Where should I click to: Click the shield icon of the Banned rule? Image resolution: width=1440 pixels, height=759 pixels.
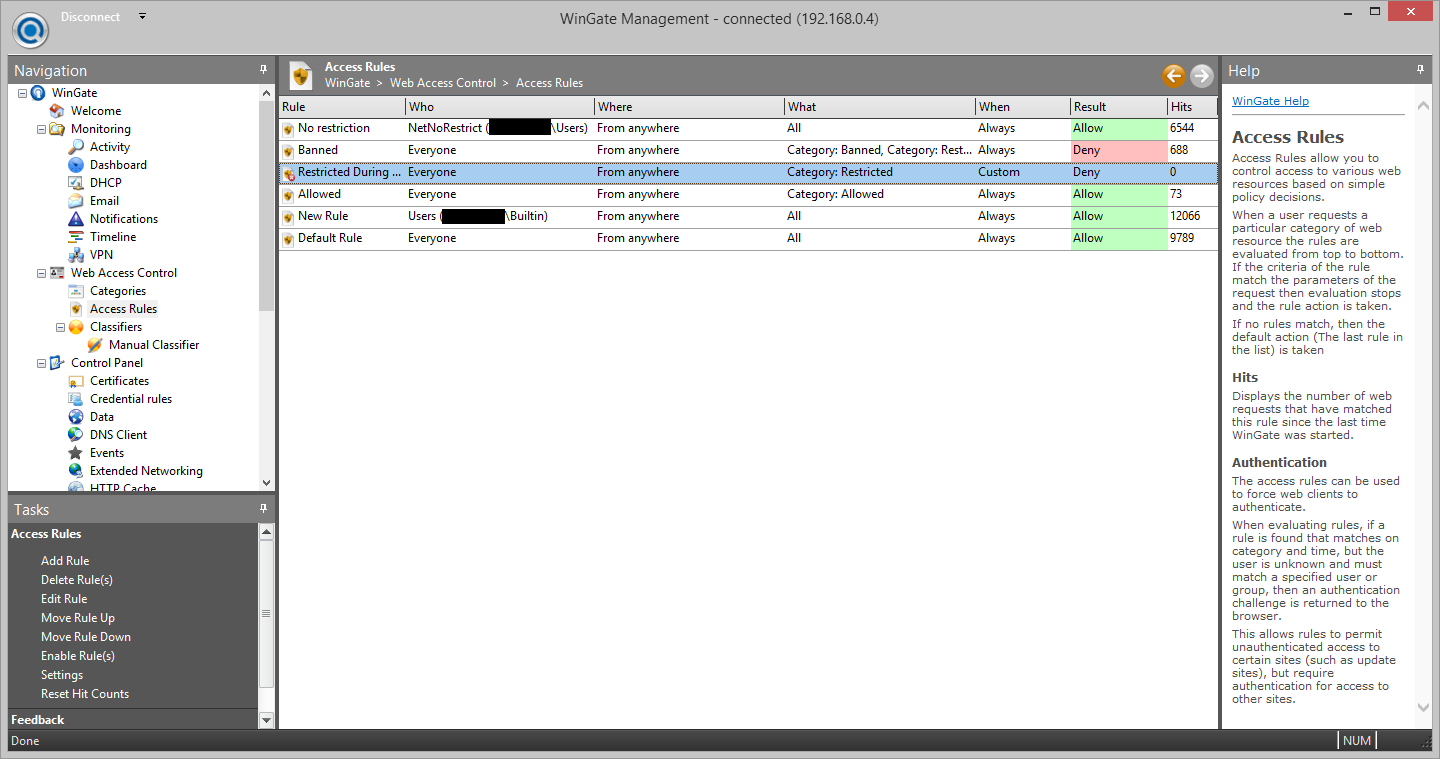tap(288, 151)
